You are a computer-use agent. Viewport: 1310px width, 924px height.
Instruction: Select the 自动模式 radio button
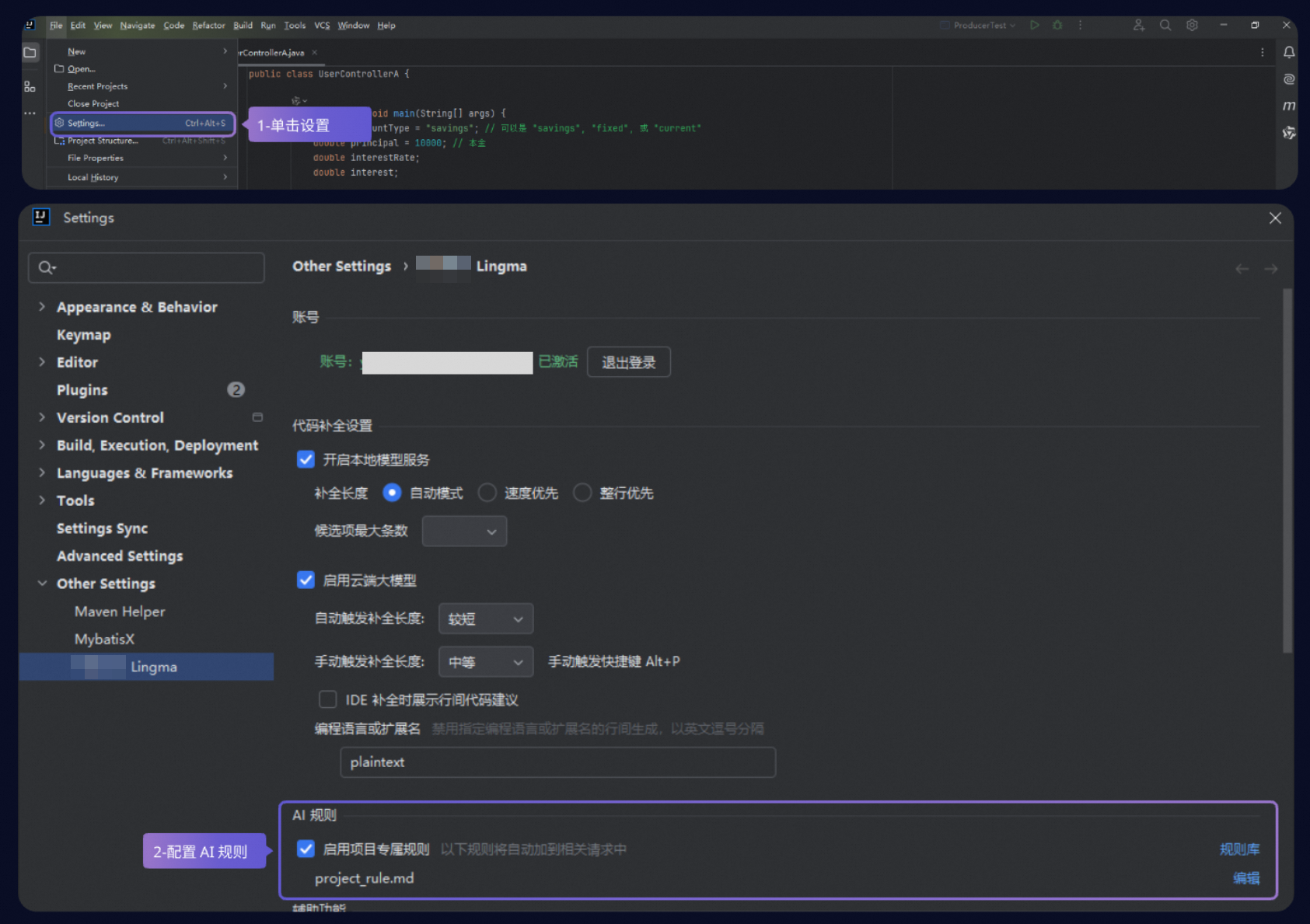coord(392,493)
